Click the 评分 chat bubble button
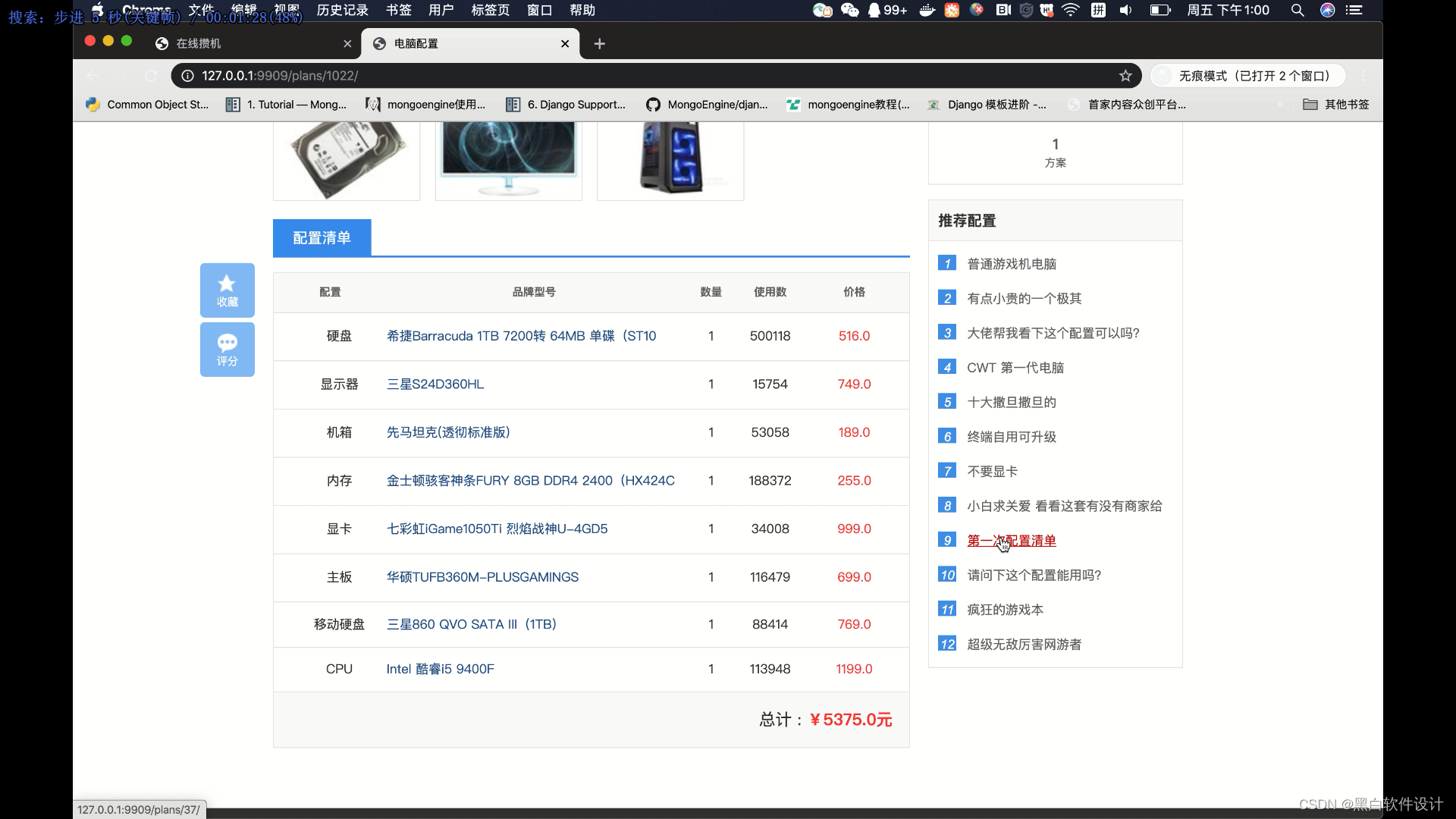 227,350
